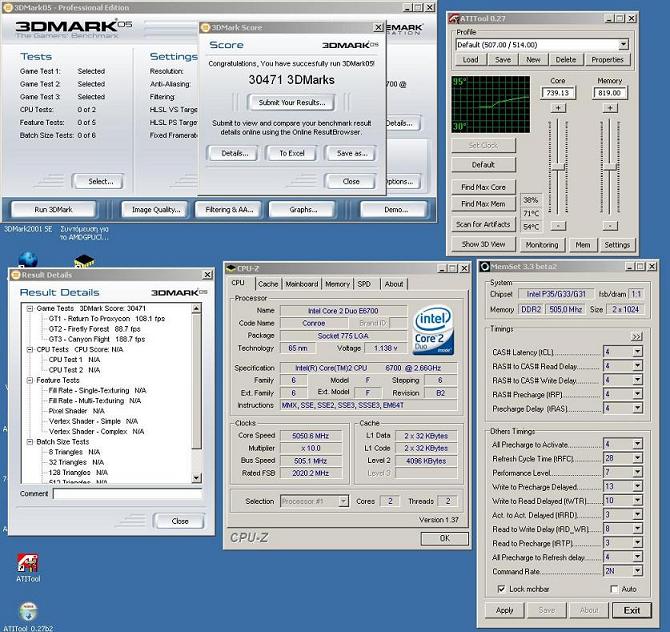The width and height of the screenshot is (670, 632).
Task: Click the Select button under Tests
Action: 100,181
